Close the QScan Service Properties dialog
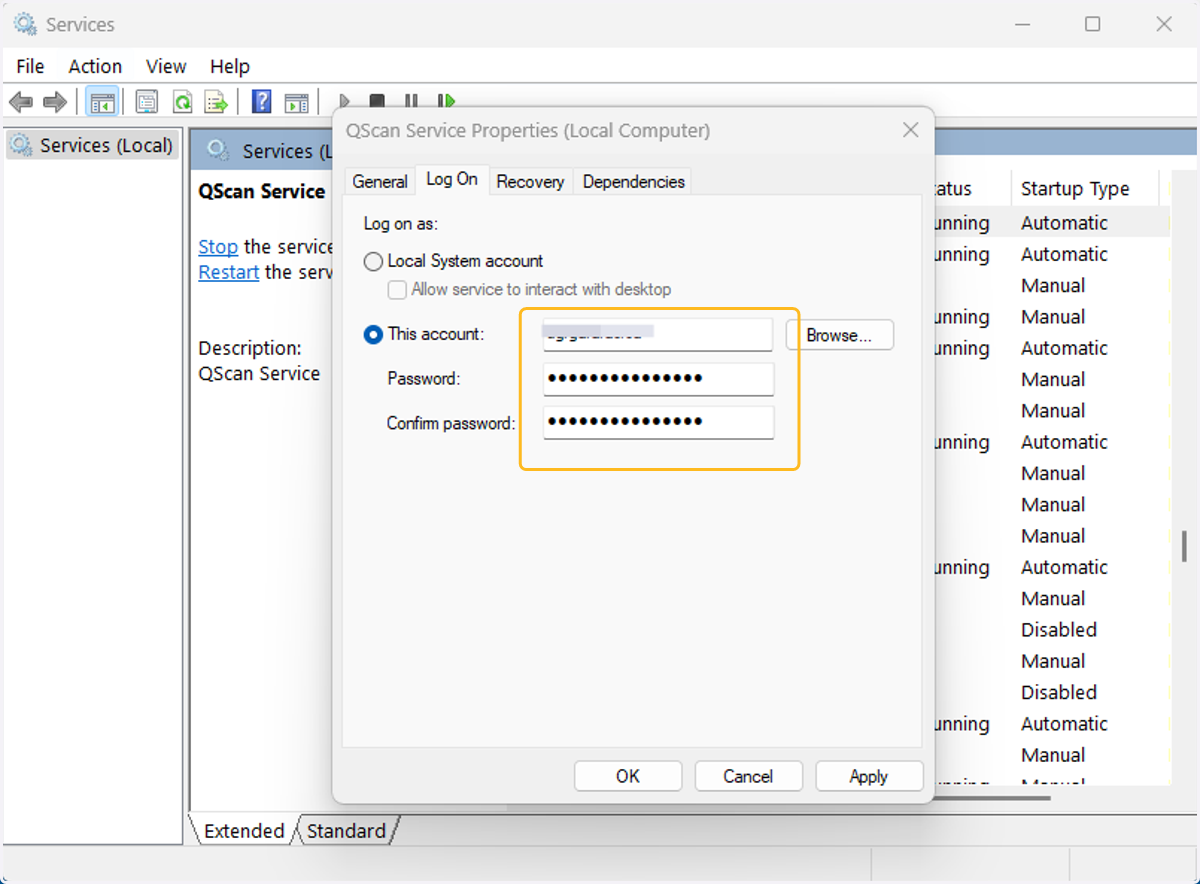 (910, 130)
